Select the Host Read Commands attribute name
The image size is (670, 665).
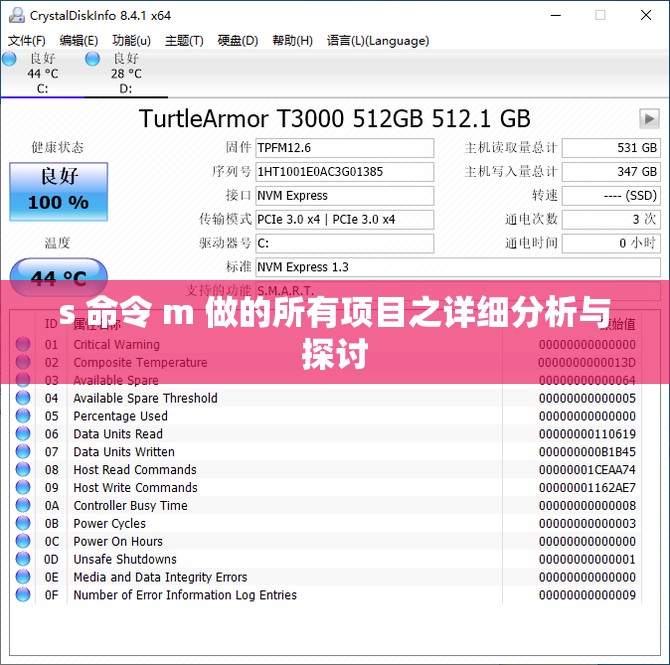coord(135,470)
